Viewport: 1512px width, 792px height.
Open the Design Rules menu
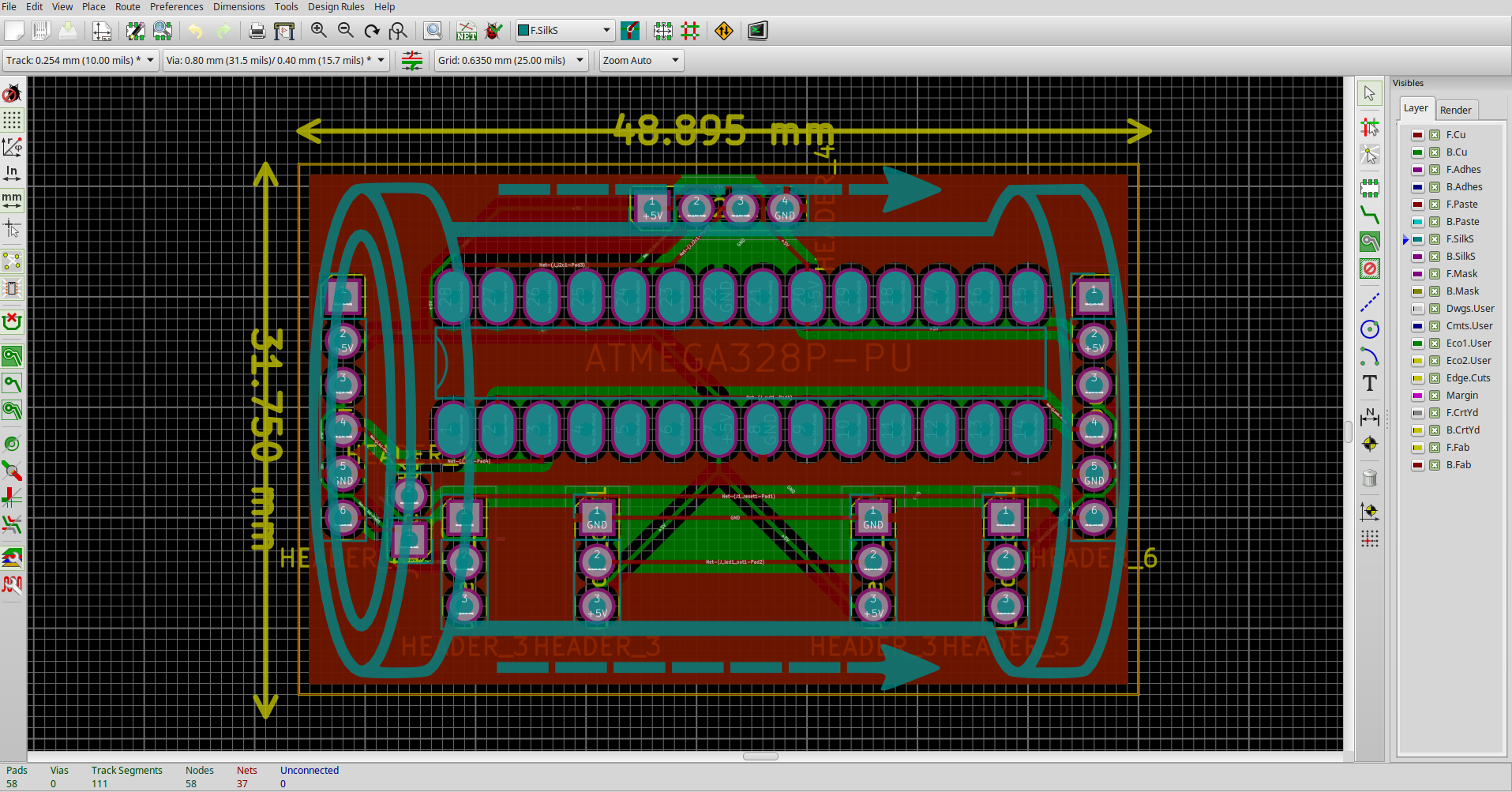(336, 7)
